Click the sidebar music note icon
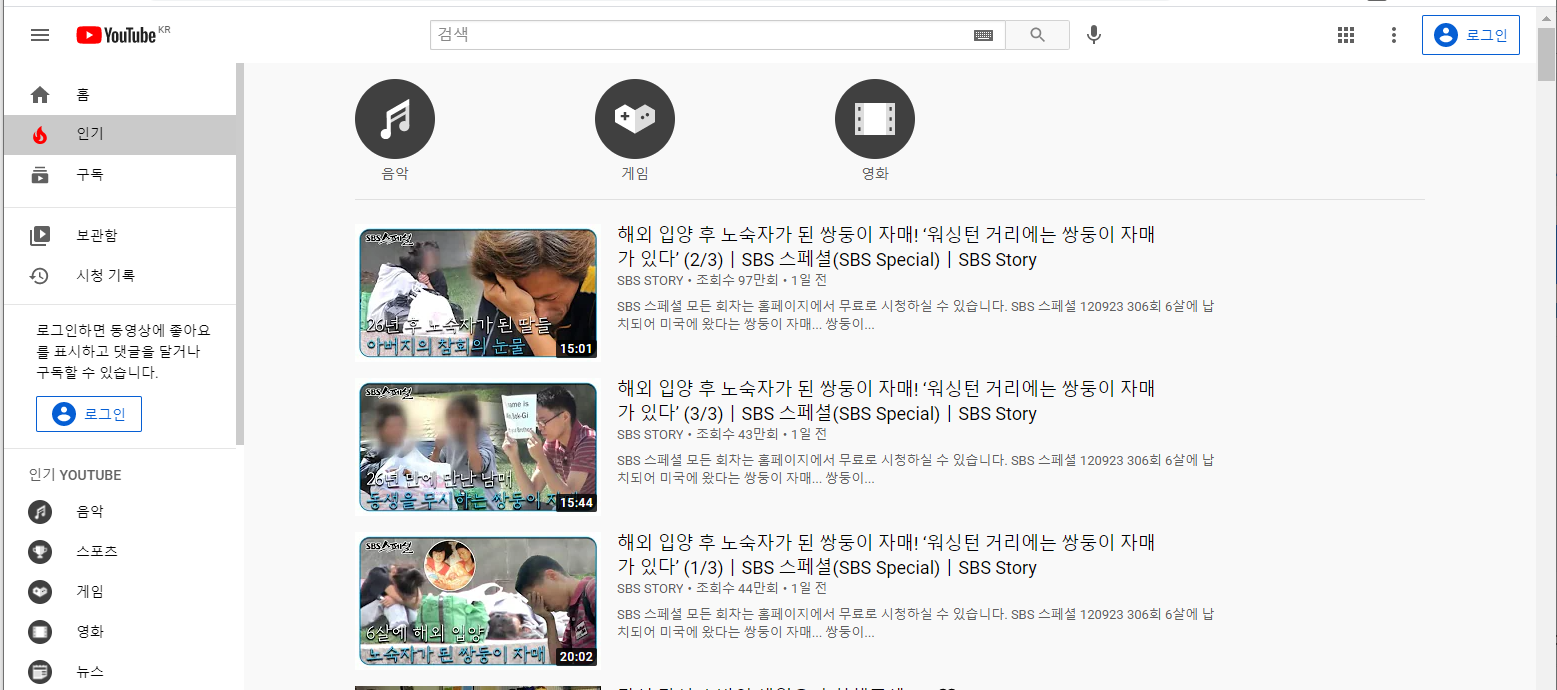 [40, 512]
